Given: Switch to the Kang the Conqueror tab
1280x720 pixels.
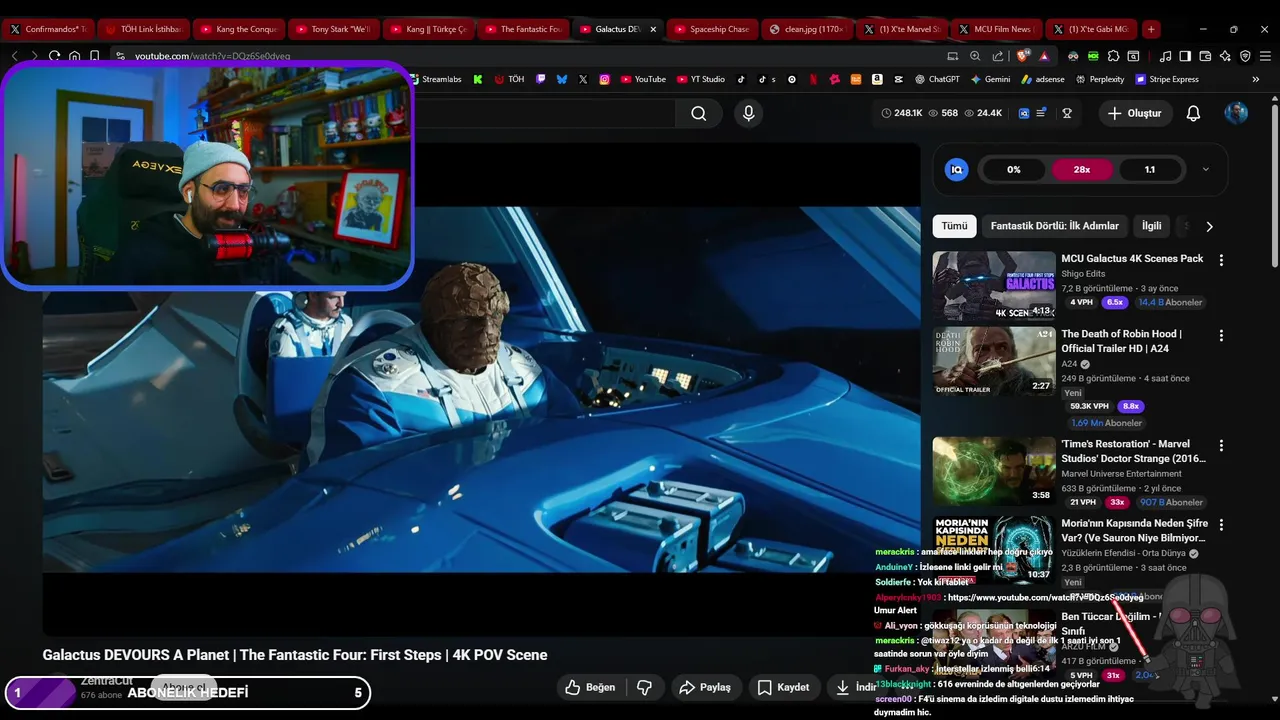Looking at the screenshot, I should [238, 29].
